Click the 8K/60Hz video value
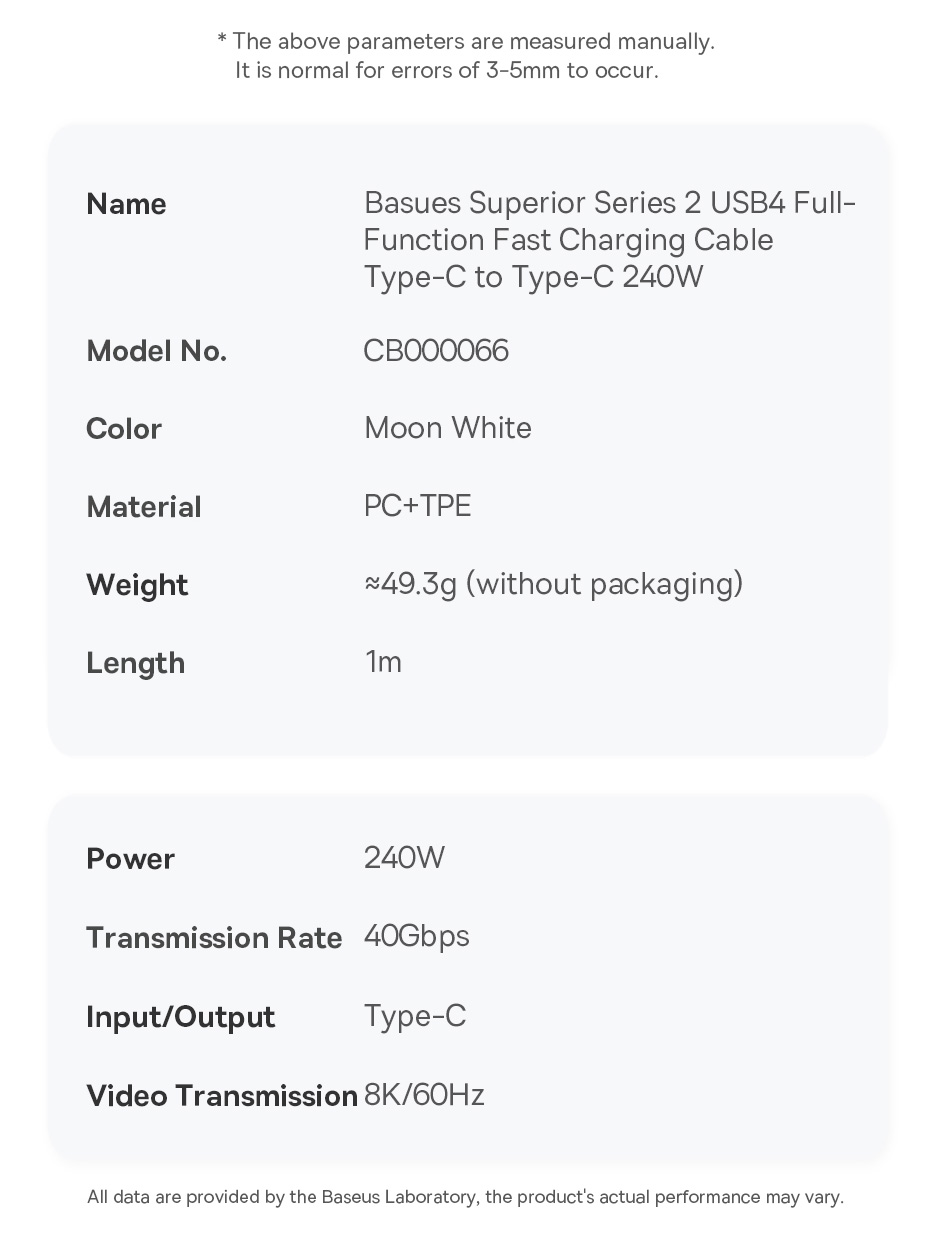 pyautogui.click(x=424, y=1095)
